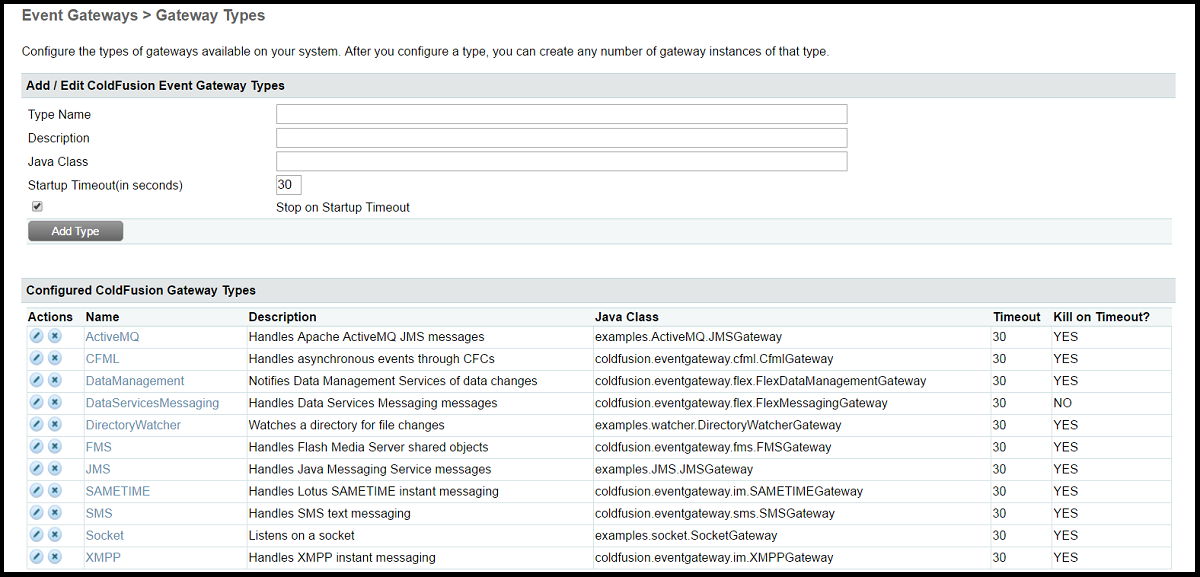Open the SAMETIME name link

[117, 491]
